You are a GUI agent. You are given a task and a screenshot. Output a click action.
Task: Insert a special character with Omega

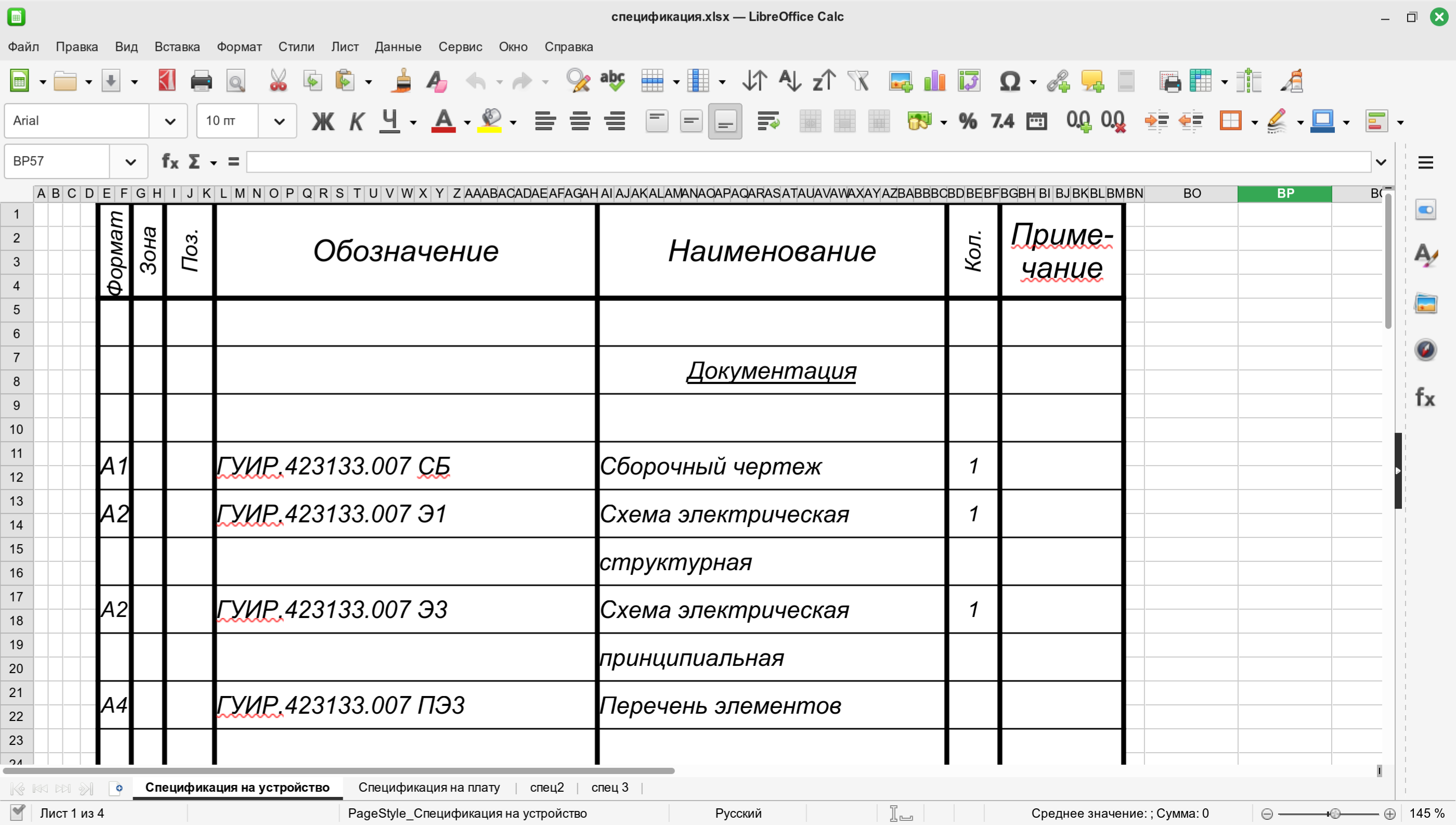click(x=1010, y=81)
